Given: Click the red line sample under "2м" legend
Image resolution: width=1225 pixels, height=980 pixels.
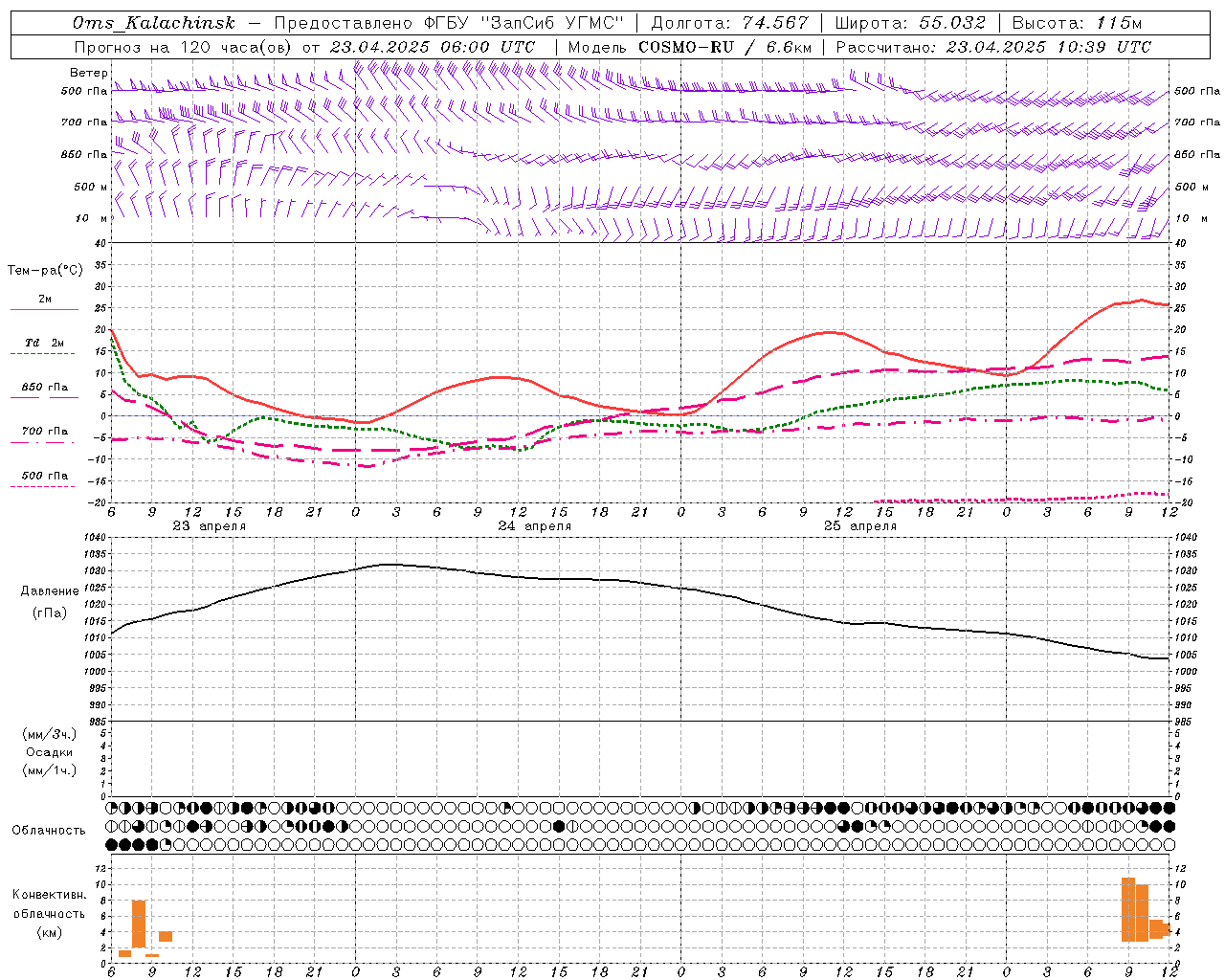Looking at the screenshot, I should [44, 310].
